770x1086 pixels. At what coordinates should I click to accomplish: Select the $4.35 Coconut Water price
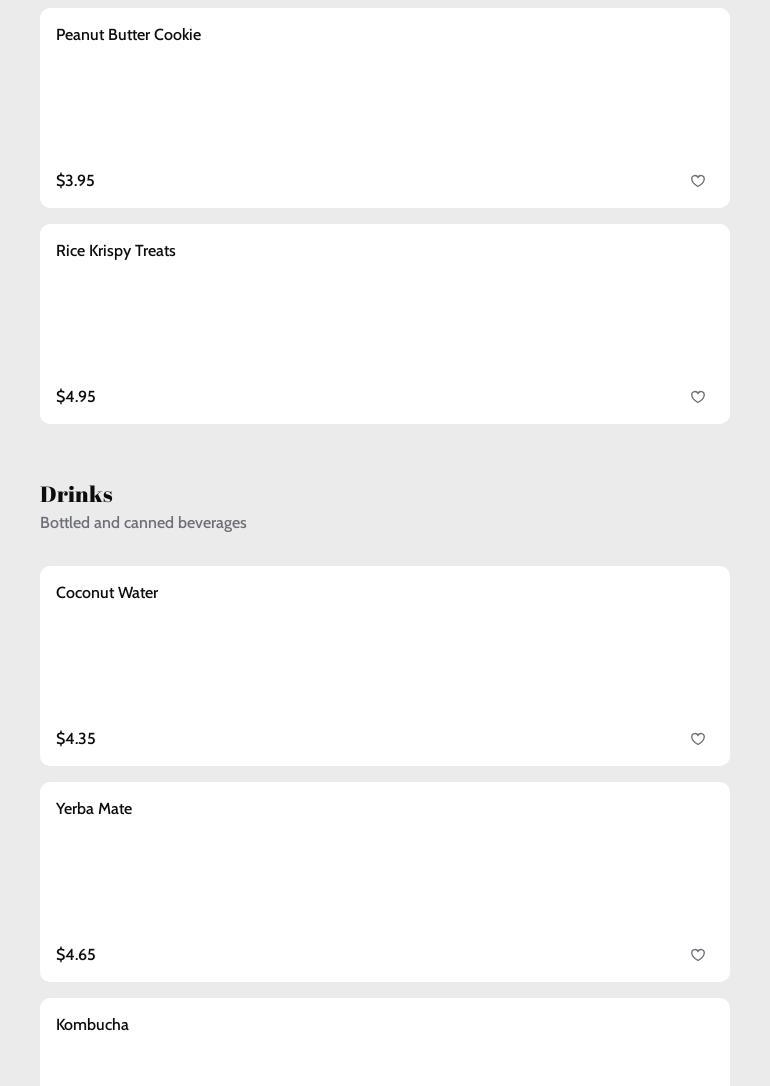point(76,739)
